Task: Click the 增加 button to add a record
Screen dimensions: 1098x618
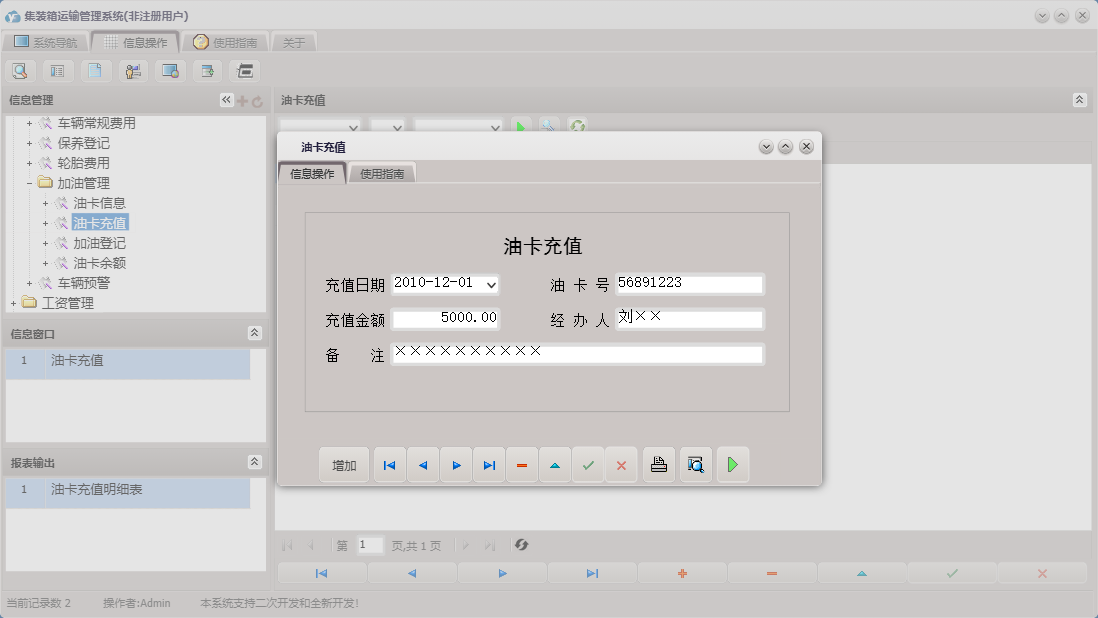Action: click(x=343, y=464)
